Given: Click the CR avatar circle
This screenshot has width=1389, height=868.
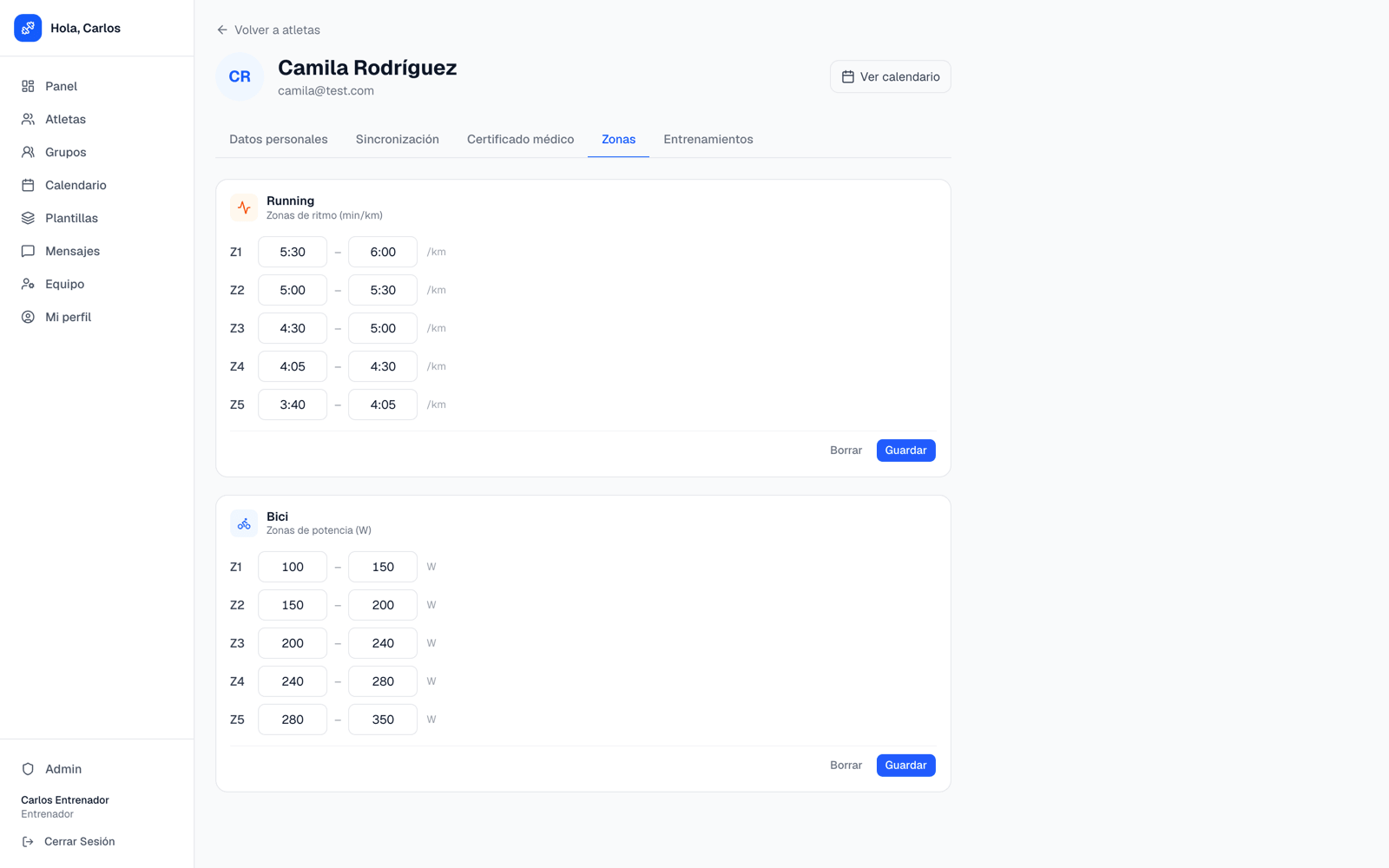Looking at the screenshot, I should point(240,76).
